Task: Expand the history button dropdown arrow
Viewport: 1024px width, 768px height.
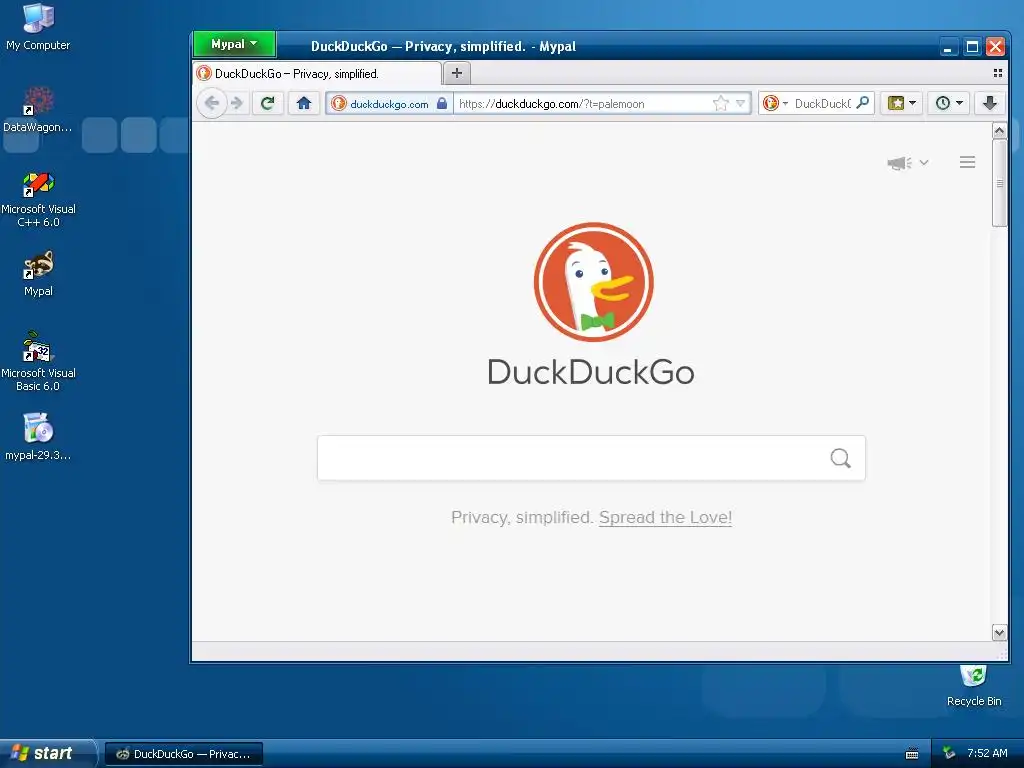Action: tap(959, 103)
